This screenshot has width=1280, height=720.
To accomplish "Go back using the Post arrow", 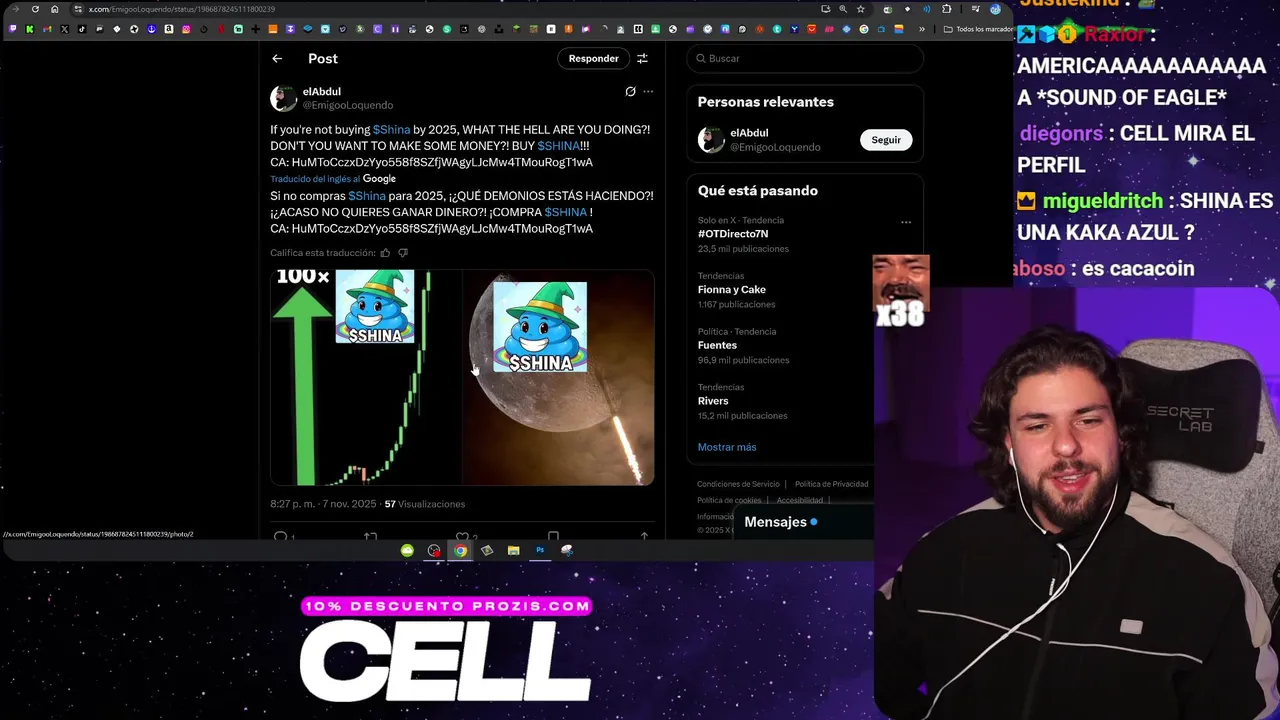I will [277, 59].
